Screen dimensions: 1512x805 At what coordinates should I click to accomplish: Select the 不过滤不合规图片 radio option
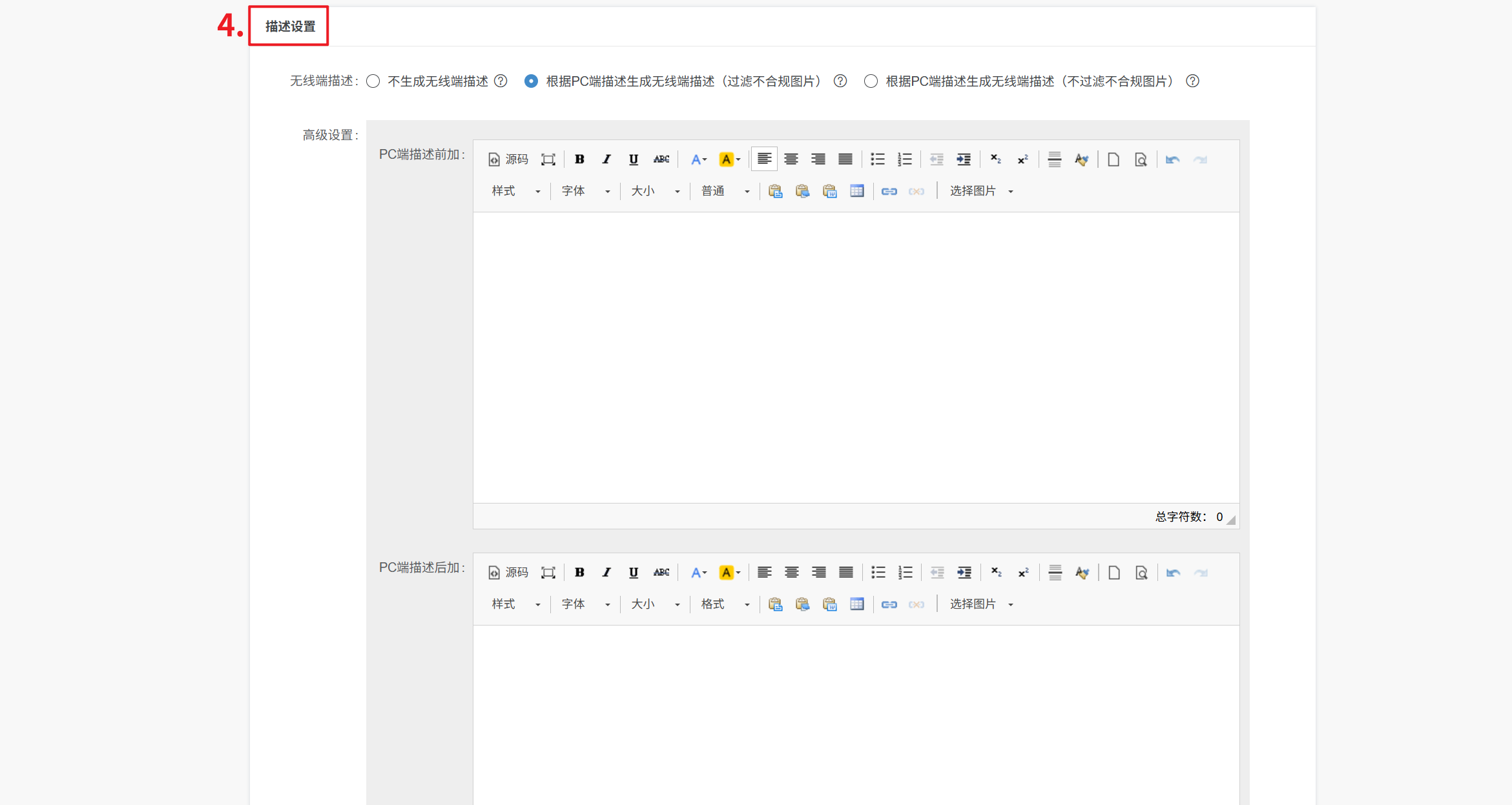click(x=871, y=81)
